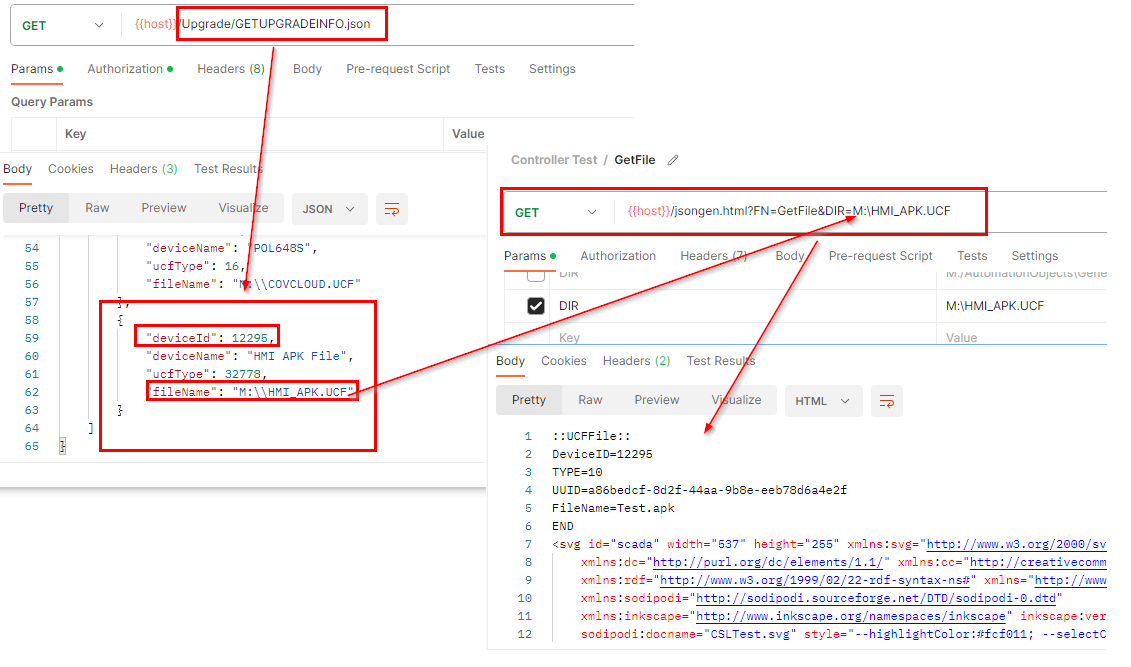Follow the inkscape.org namespaces link
This screenshot has width=1131, height=667.
(x=854, y=617)
